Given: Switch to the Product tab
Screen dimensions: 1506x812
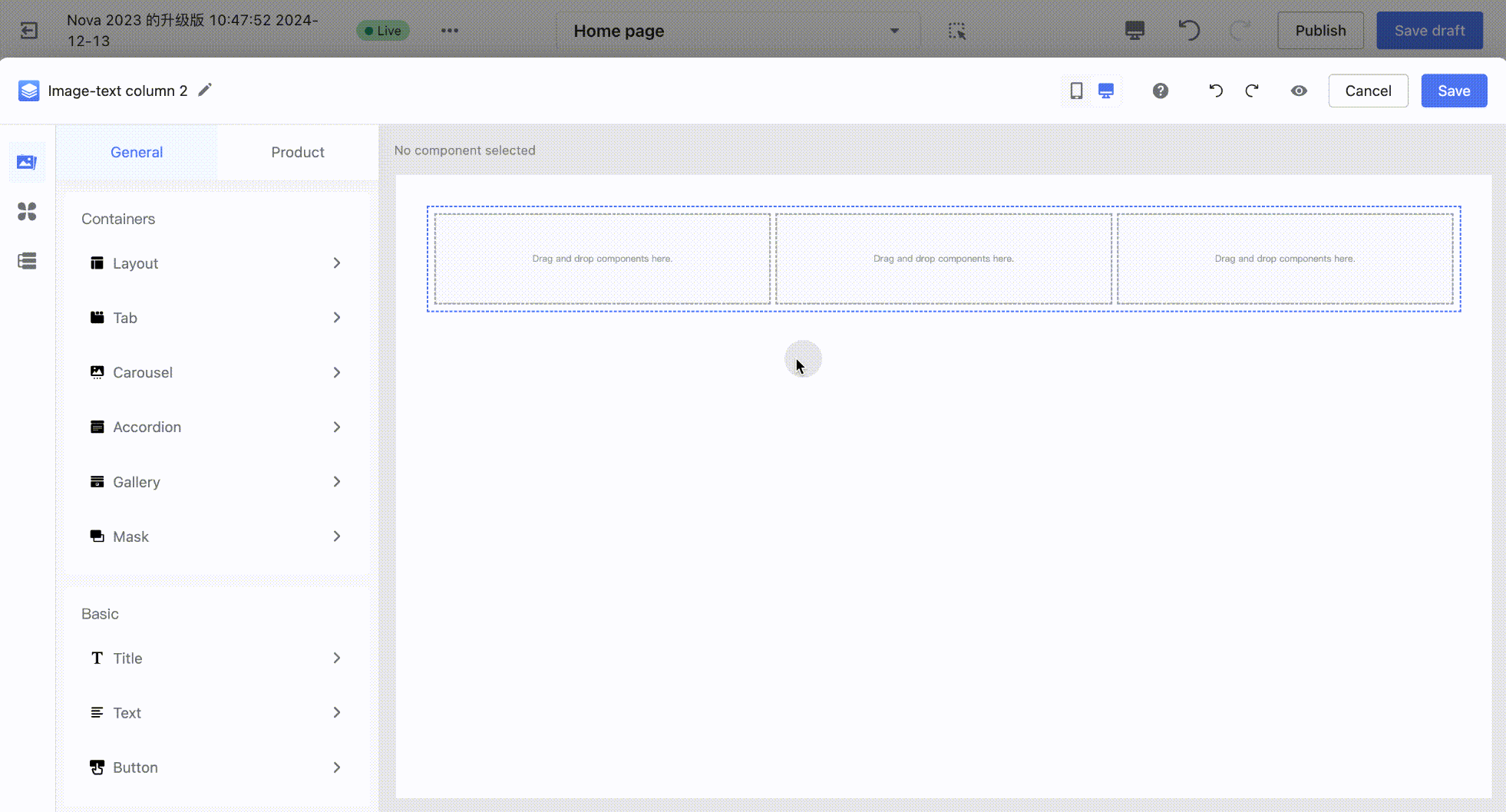Looking at the screenshot, I should pos(297,152).
